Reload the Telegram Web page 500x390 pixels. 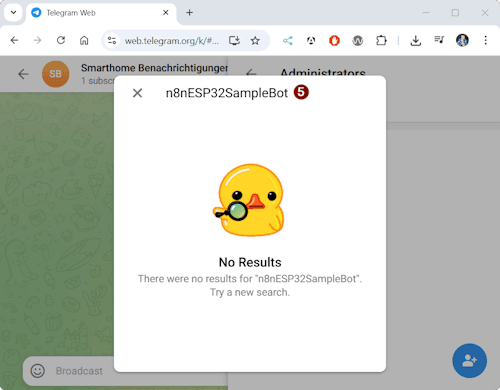coord(61,41)
